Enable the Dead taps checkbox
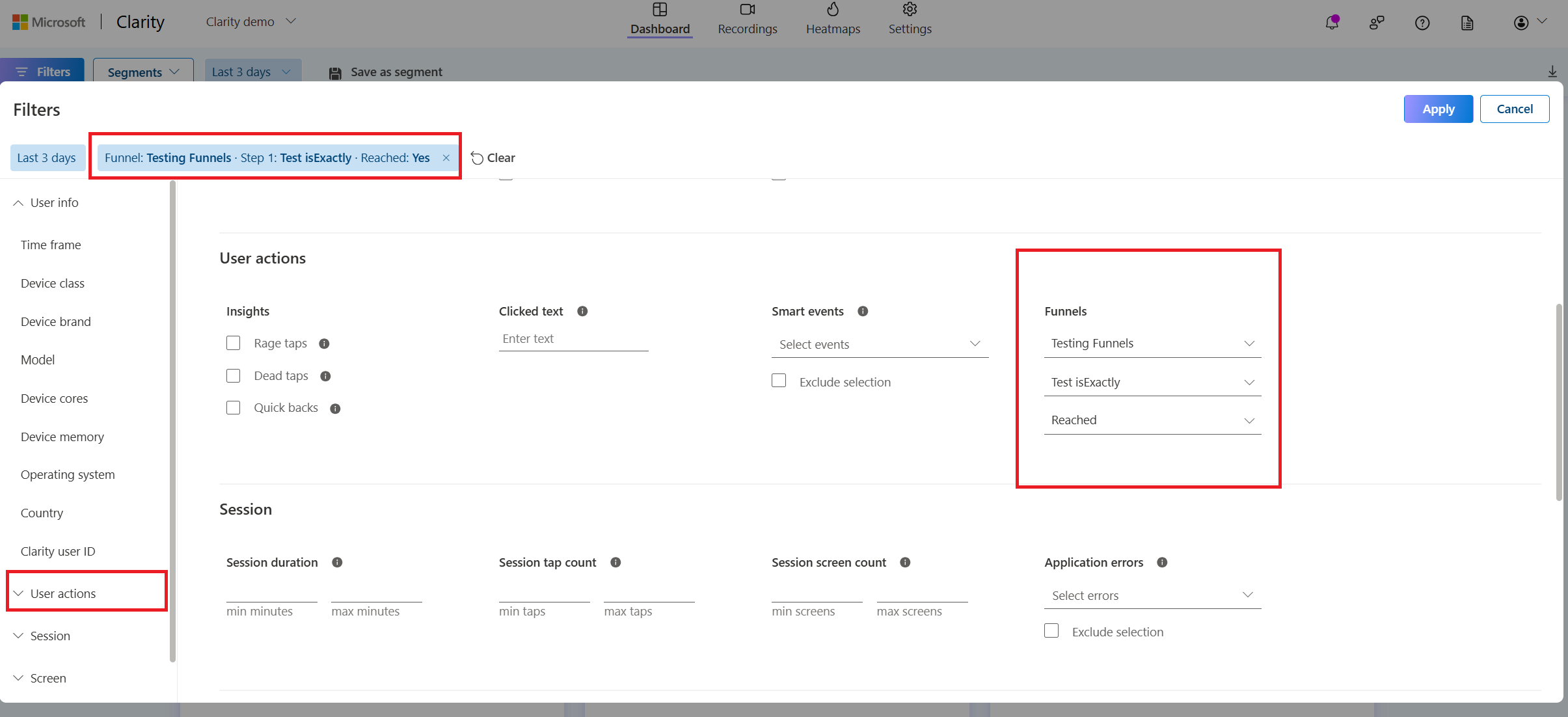The width and height of the screenshot is (1568, 717). click(233, 375)
